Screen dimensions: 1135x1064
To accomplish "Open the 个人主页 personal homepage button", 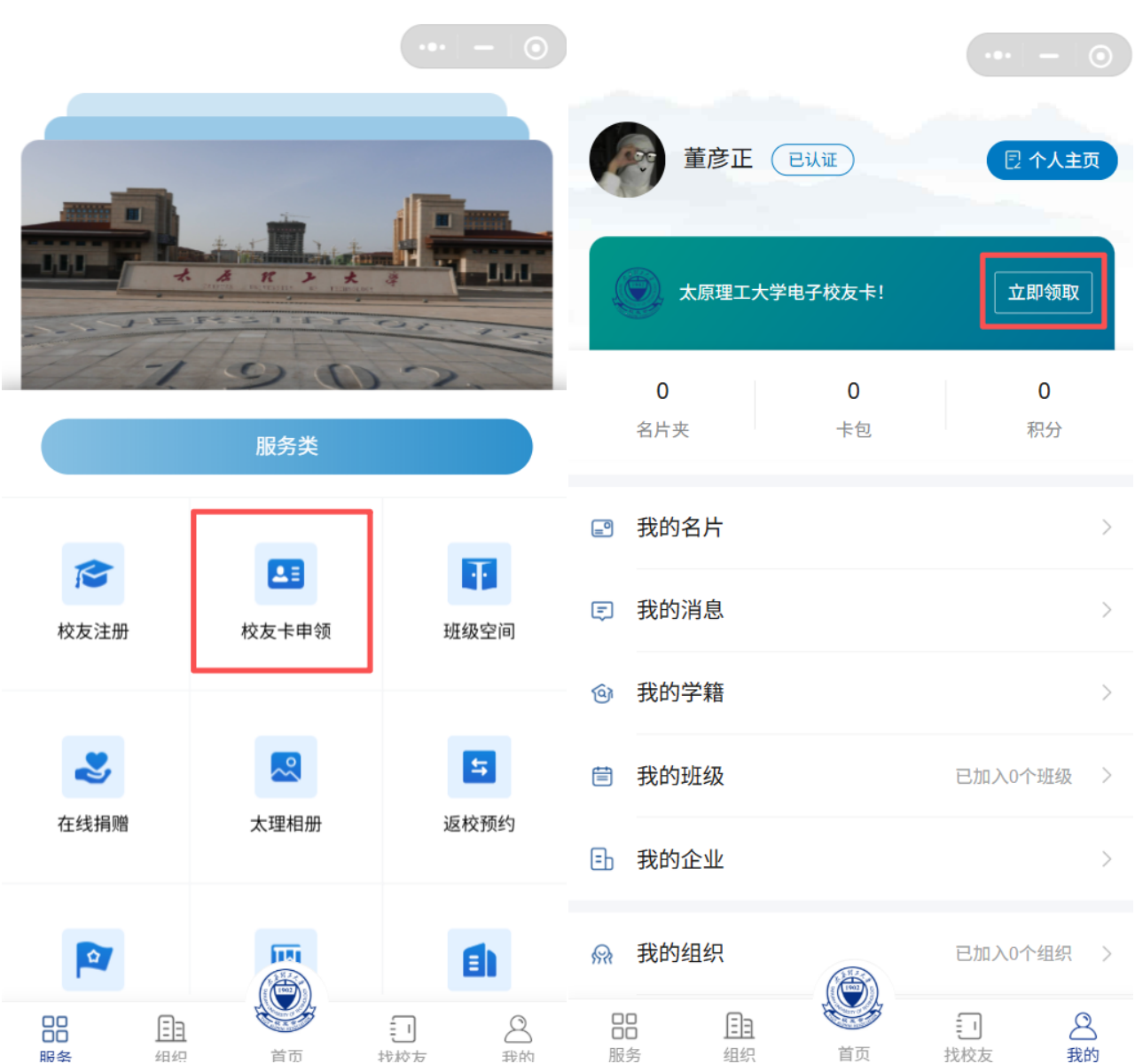I will pyautogui.click(x=1052, y=160).
